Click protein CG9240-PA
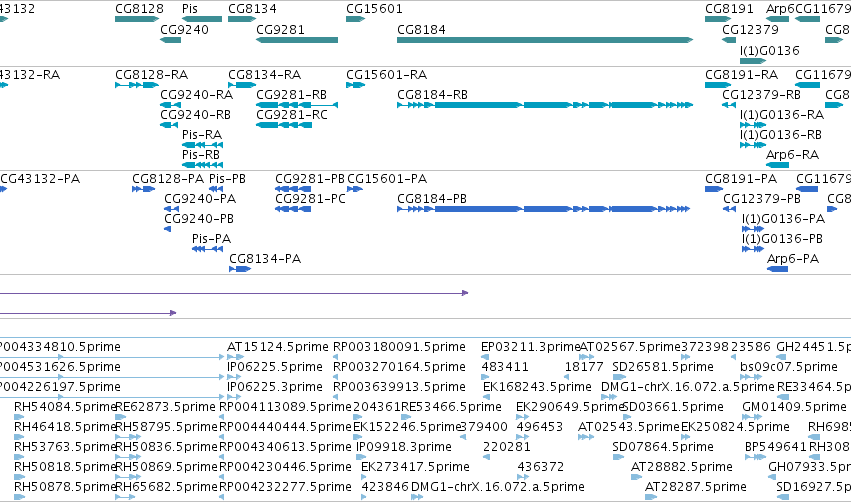851x502 pixels. 200,199
